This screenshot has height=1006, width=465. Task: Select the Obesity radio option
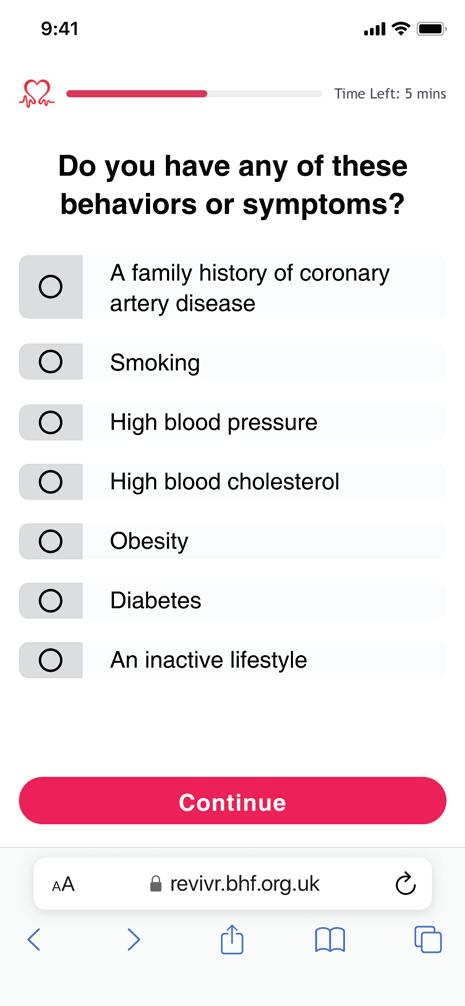coord(232,541)
